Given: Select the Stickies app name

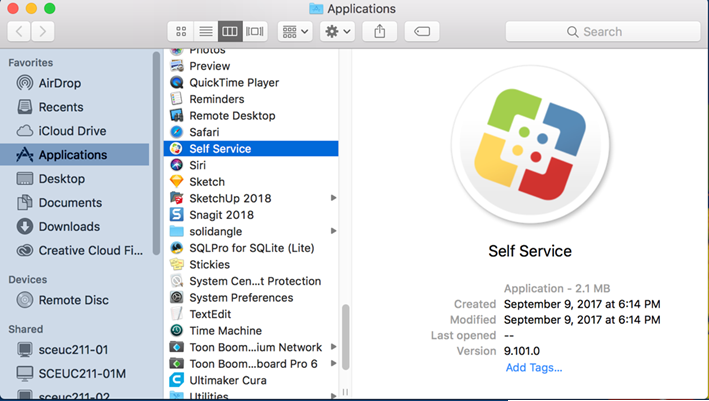Looking at the screenshot, I should 209,264.
